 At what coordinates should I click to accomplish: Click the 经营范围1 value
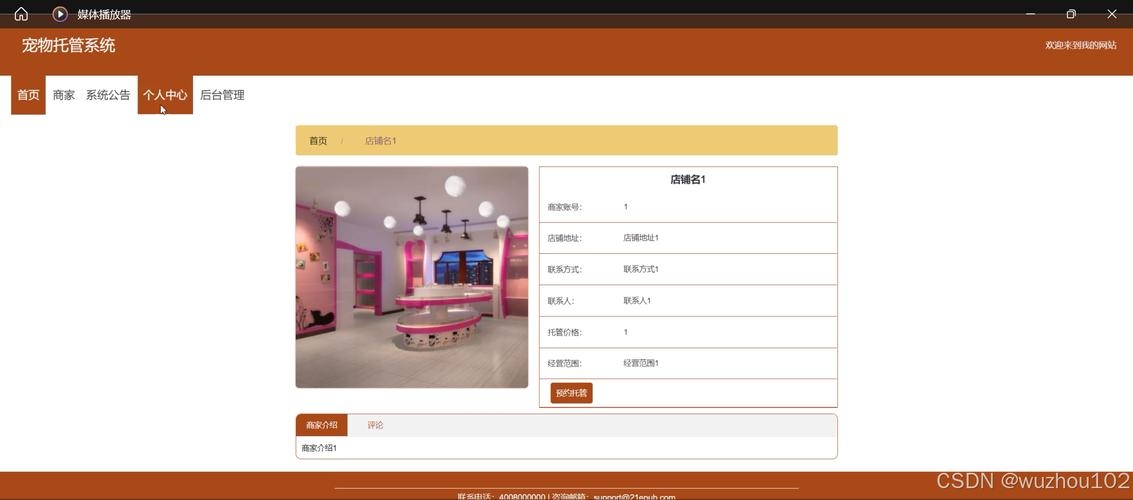(x=641, y=363)
